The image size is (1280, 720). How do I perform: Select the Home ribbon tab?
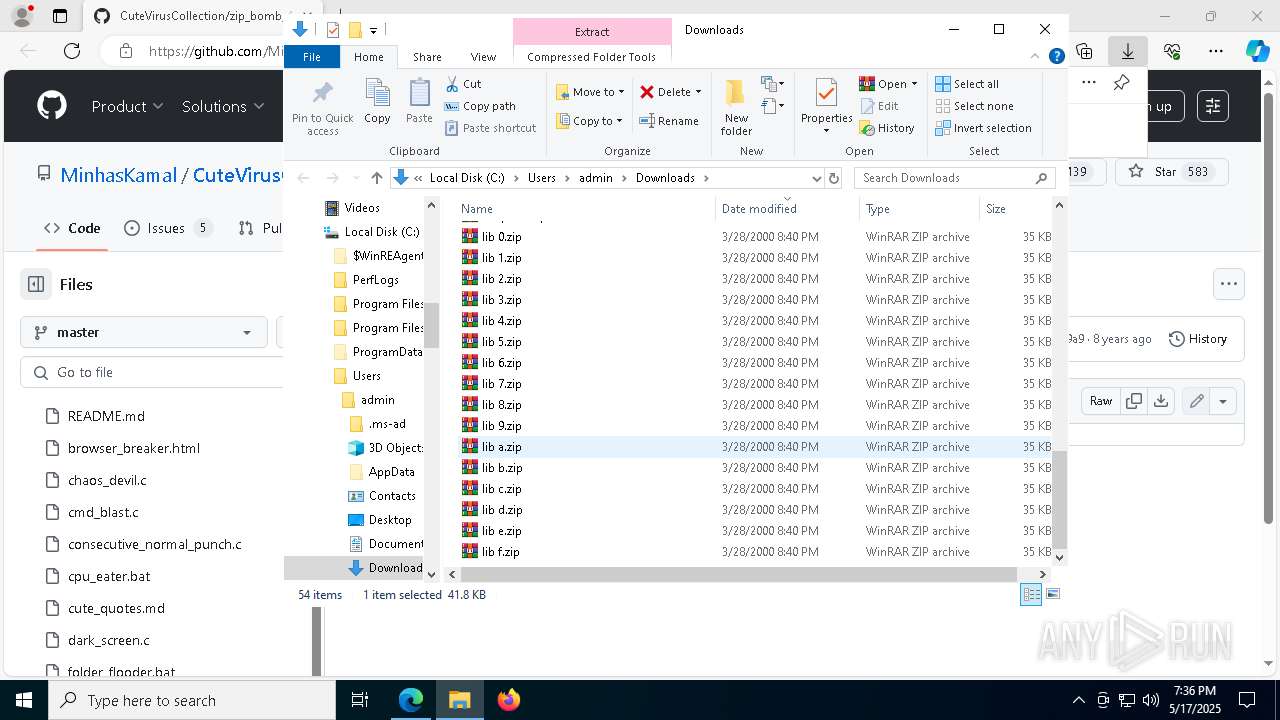(x=369, y=57)
